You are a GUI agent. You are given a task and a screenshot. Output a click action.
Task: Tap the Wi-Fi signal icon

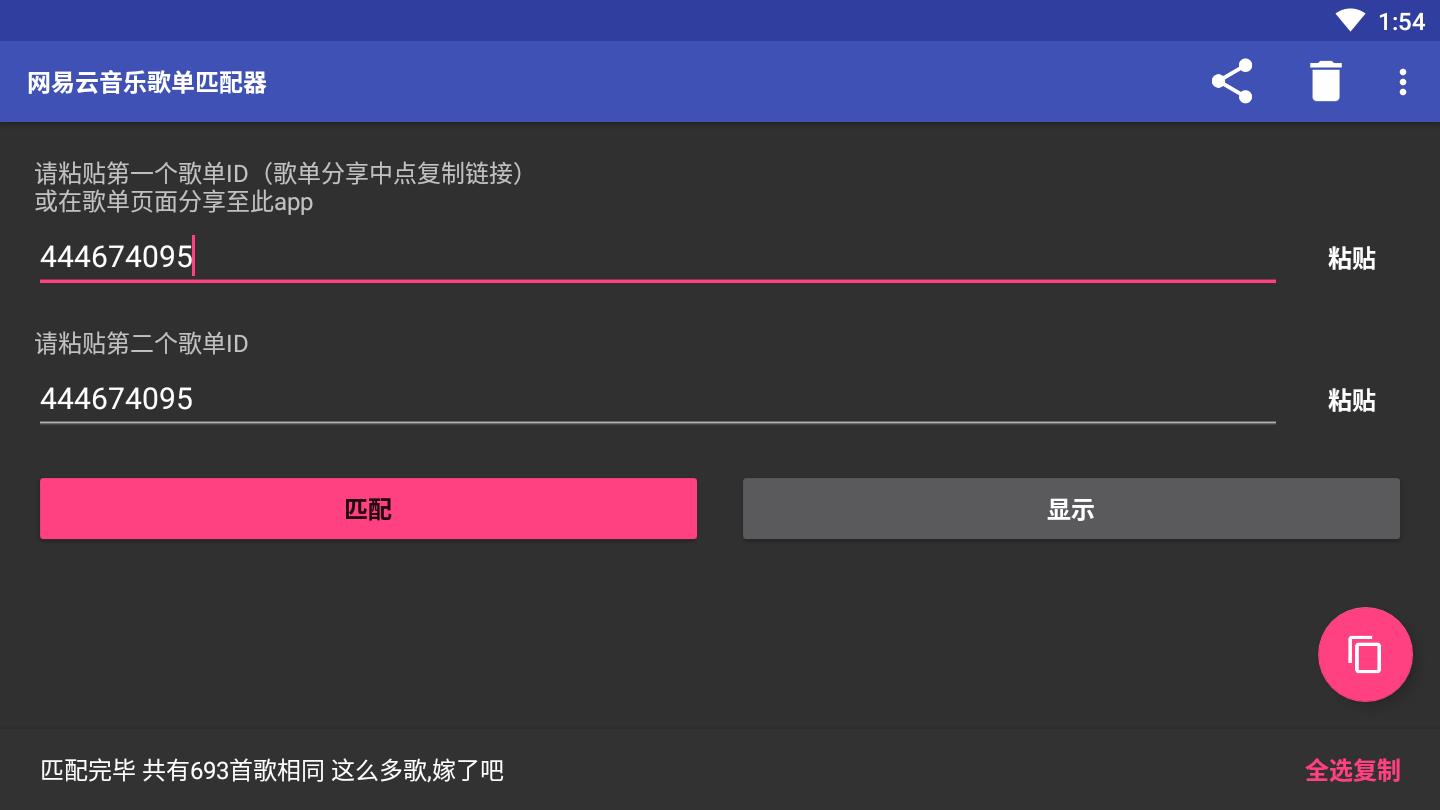pyautogui.click(x=1349, y=20)
